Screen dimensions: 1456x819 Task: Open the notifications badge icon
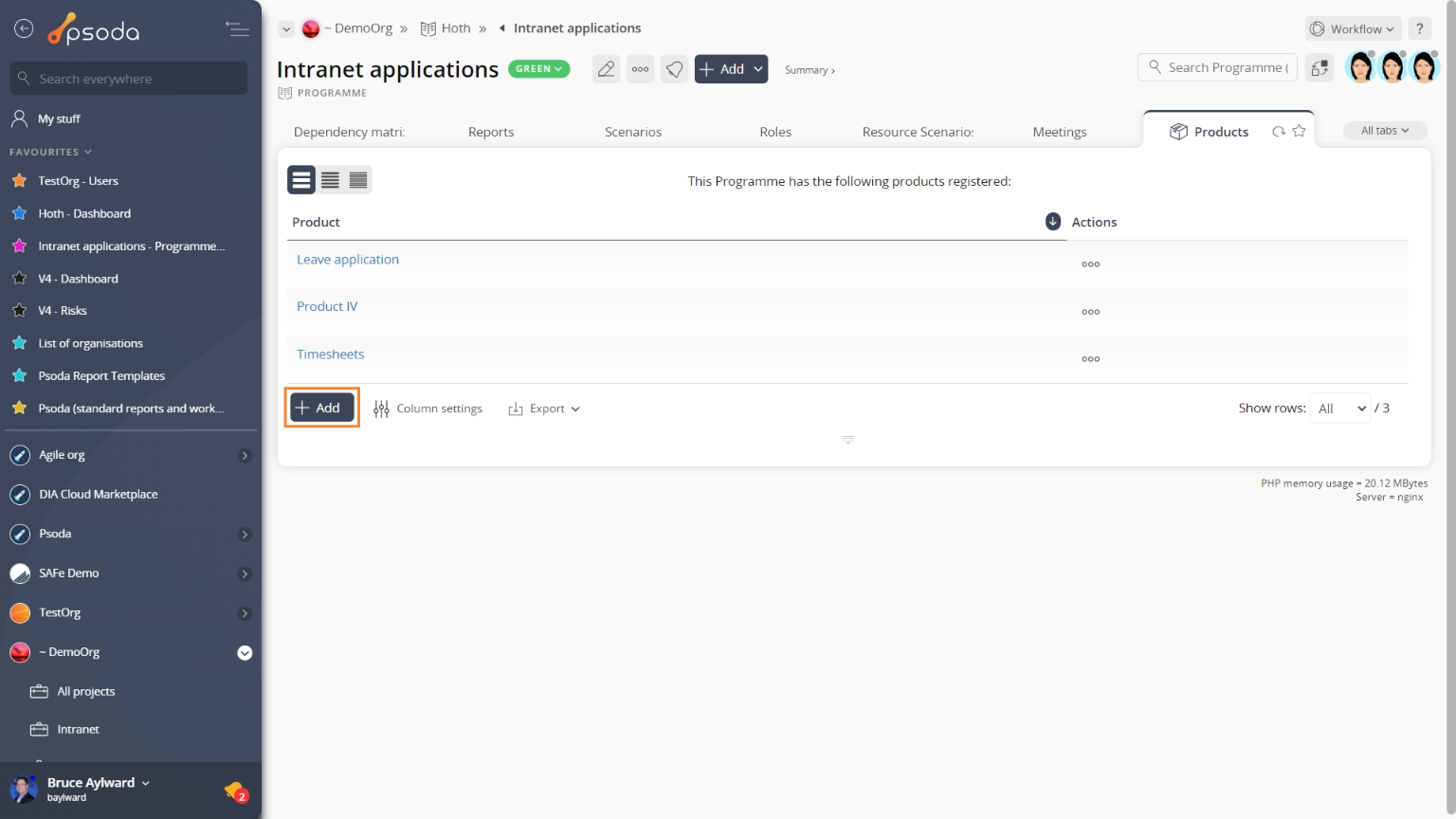(236, 791)
